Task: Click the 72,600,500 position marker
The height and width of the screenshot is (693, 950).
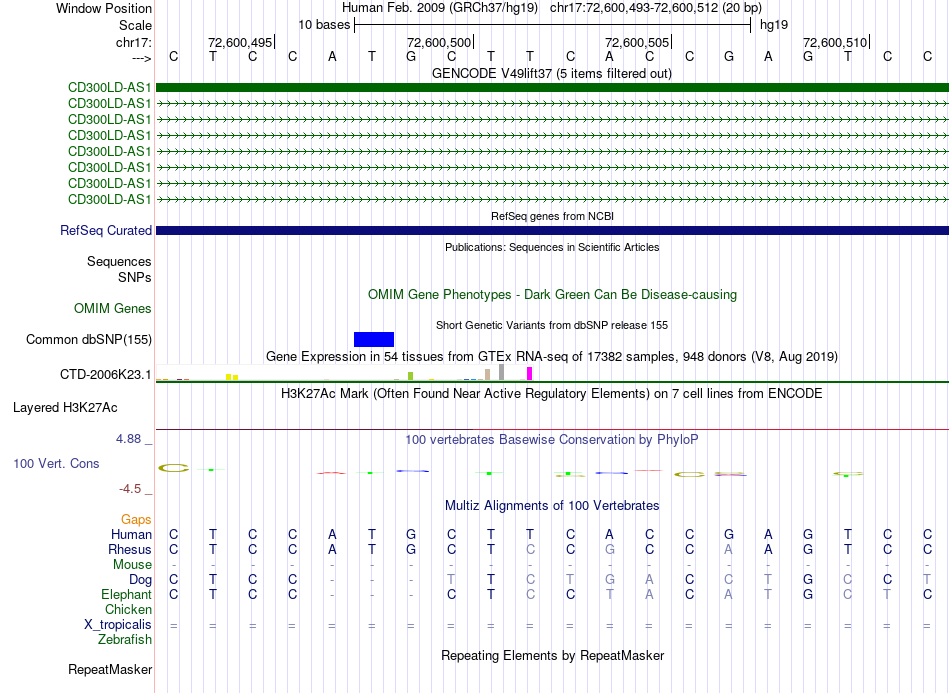Action: [439, 42]
